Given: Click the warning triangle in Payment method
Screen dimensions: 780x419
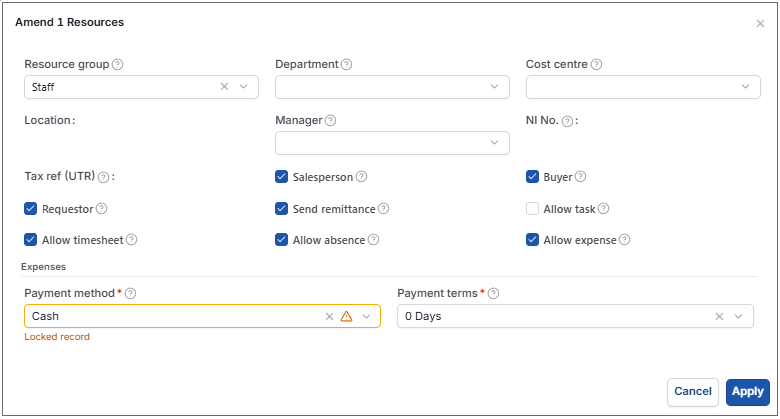Looking at the screenshot, I should (x=346, y=316).
